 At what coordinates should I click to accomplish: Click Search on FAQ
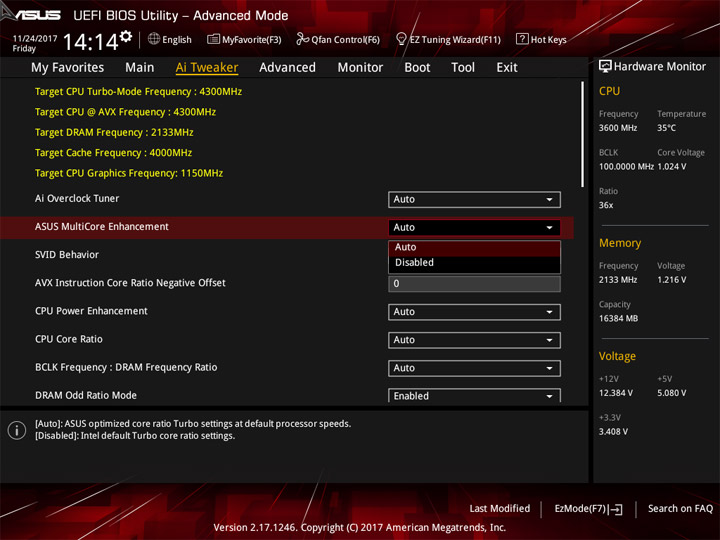[x=680, y=509]
